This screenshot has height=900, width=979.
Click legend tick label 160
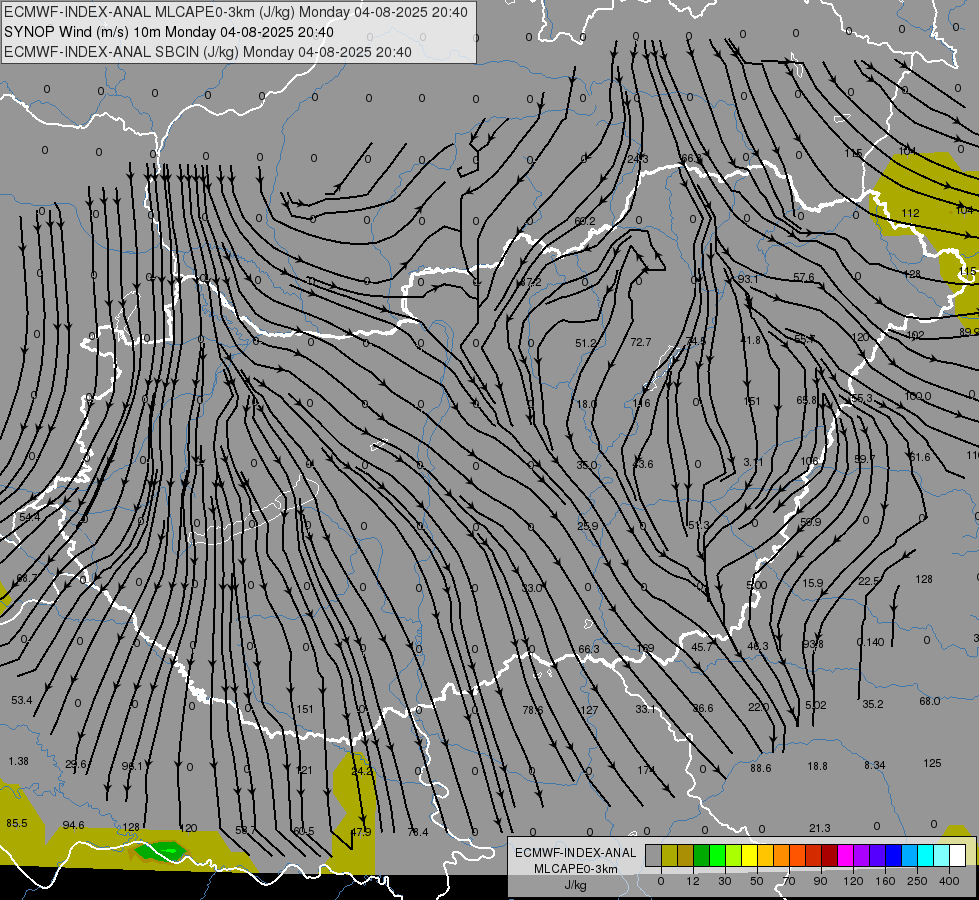click(885, 881)
